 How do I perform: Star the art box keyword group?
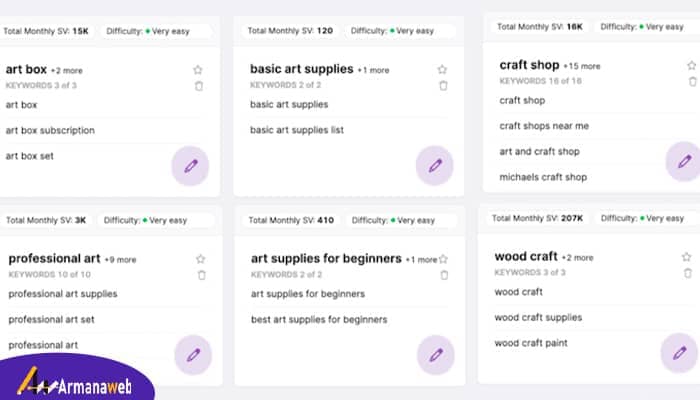tap(198, 70)
